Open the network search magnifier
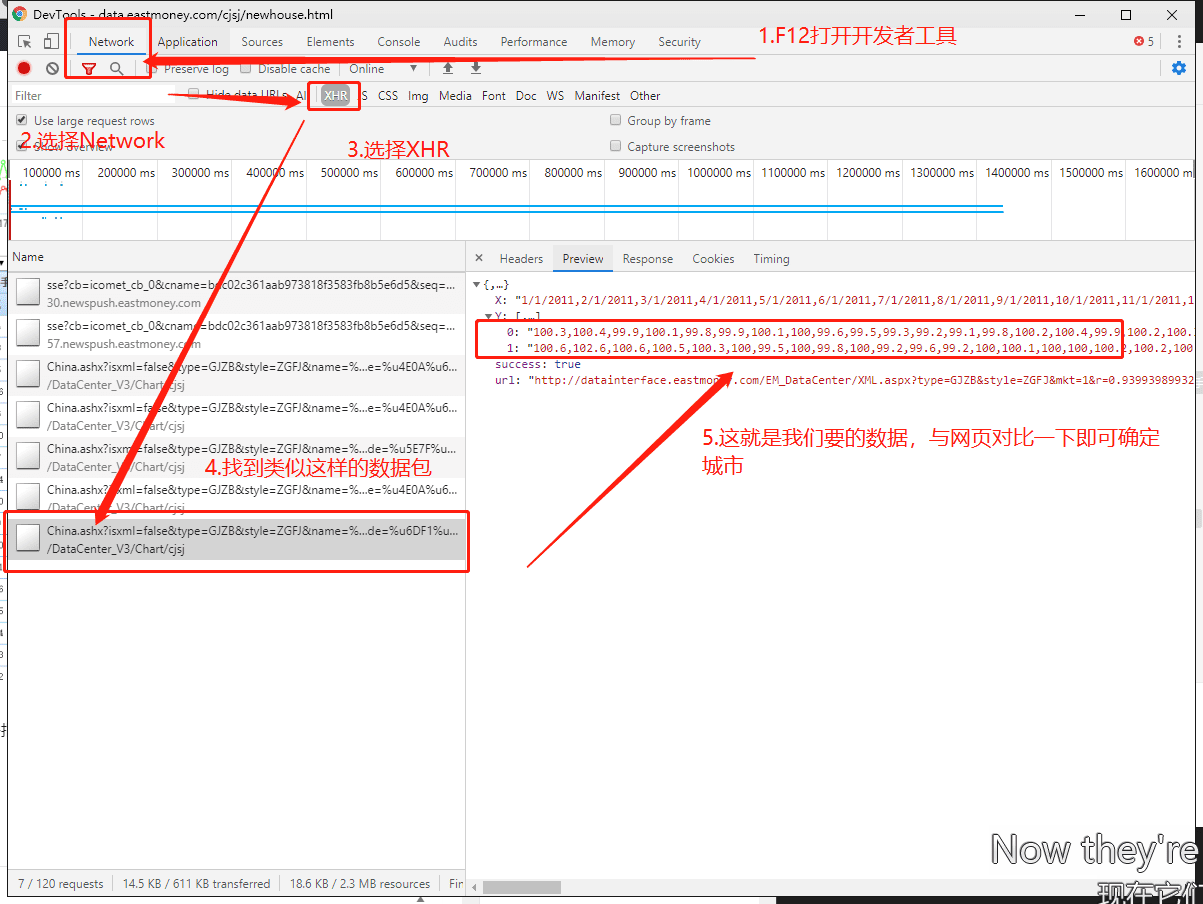This screenshot has height=904, width=1203. click(117, 69)
